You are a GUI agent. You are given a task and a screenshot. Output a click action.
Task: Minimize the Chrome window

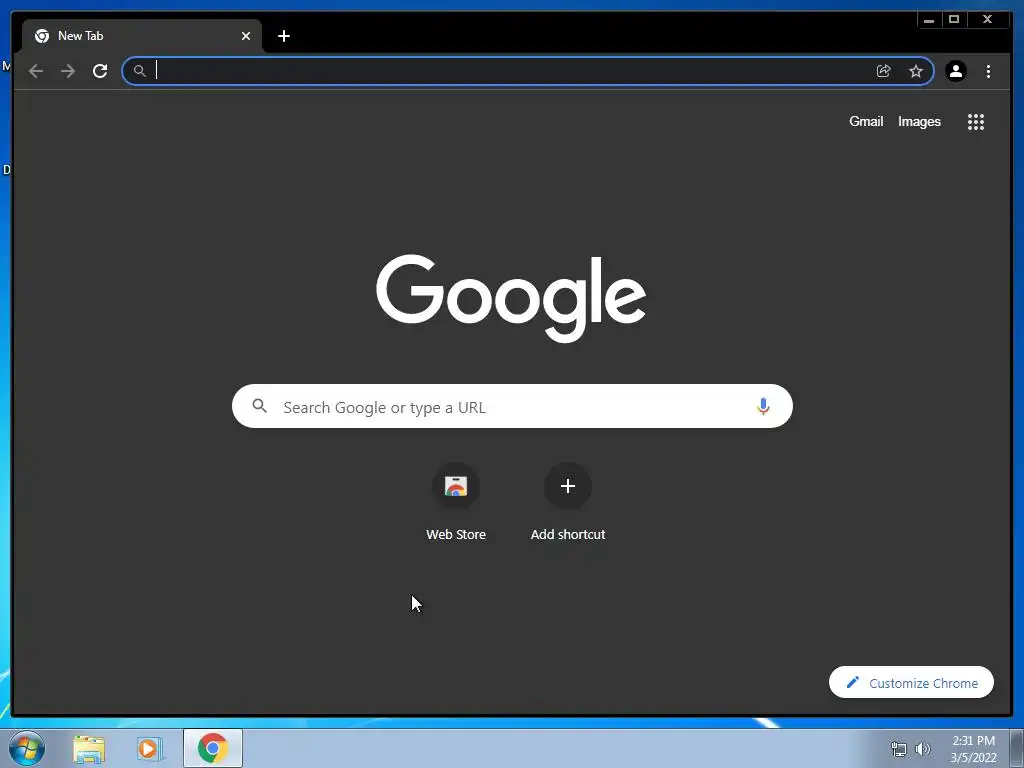coord(929,20)
